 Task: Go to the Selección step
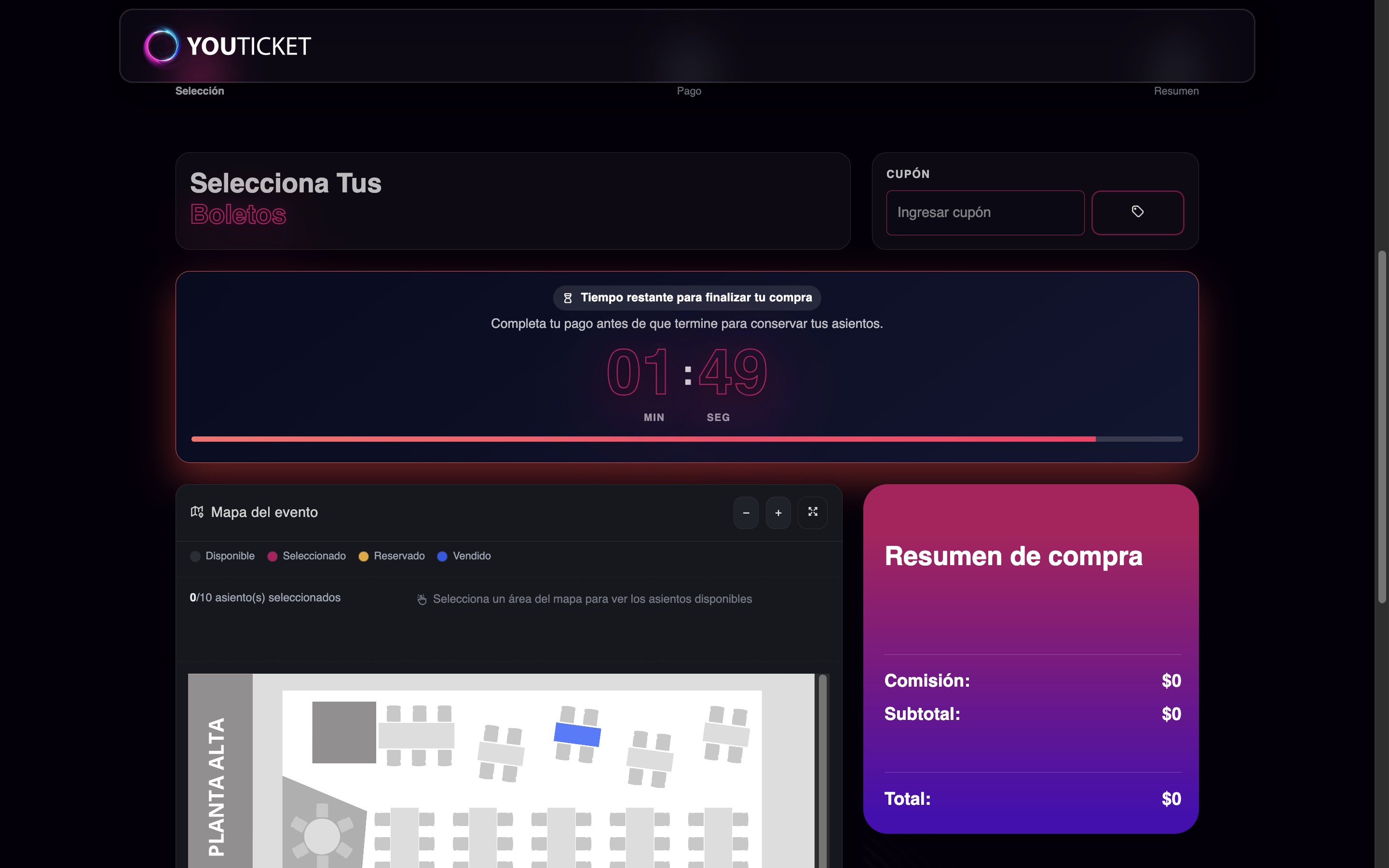[x=200, y=91]
